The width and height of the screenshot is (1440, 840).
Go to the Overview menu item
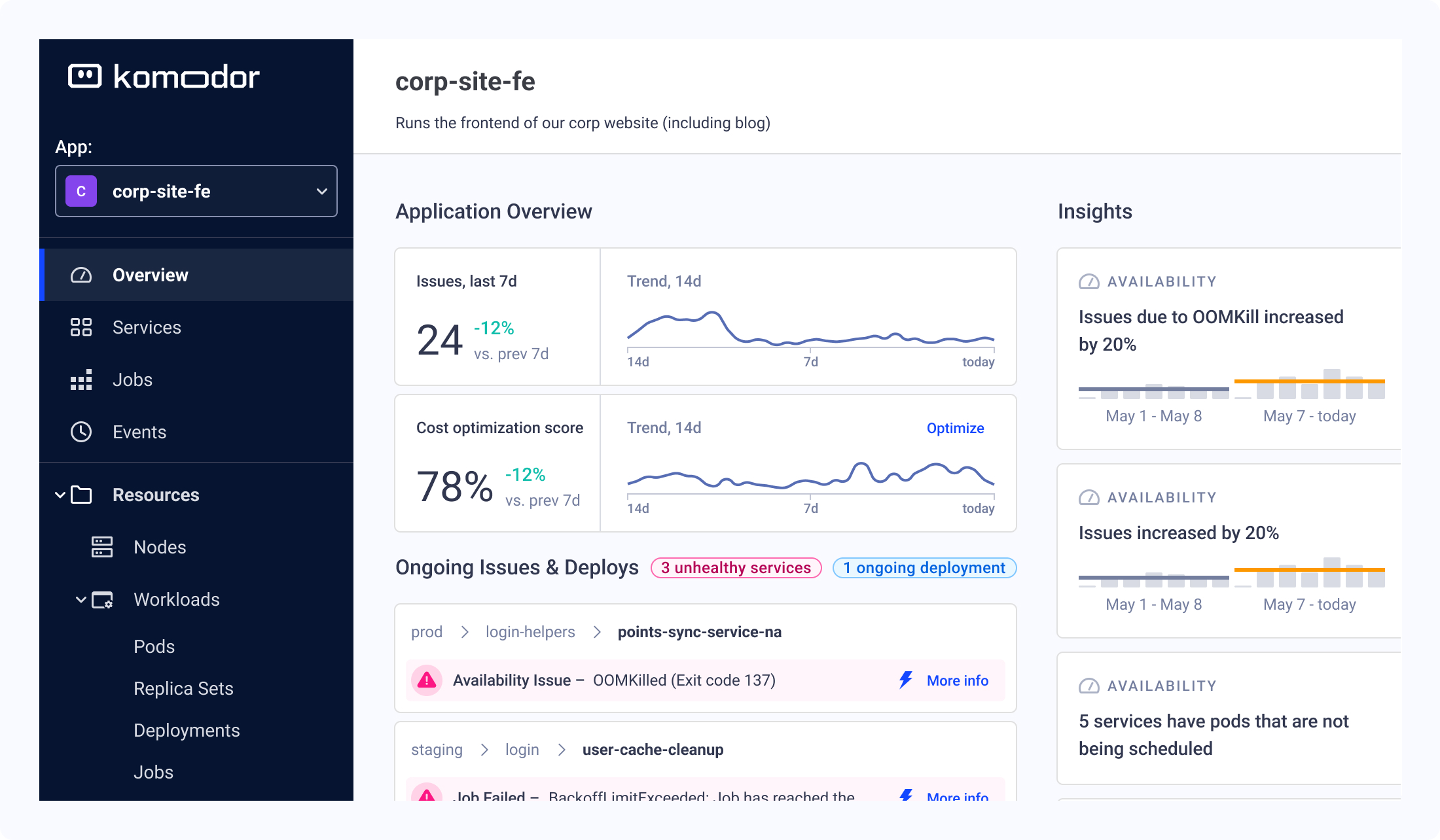(x=196, y=275)
